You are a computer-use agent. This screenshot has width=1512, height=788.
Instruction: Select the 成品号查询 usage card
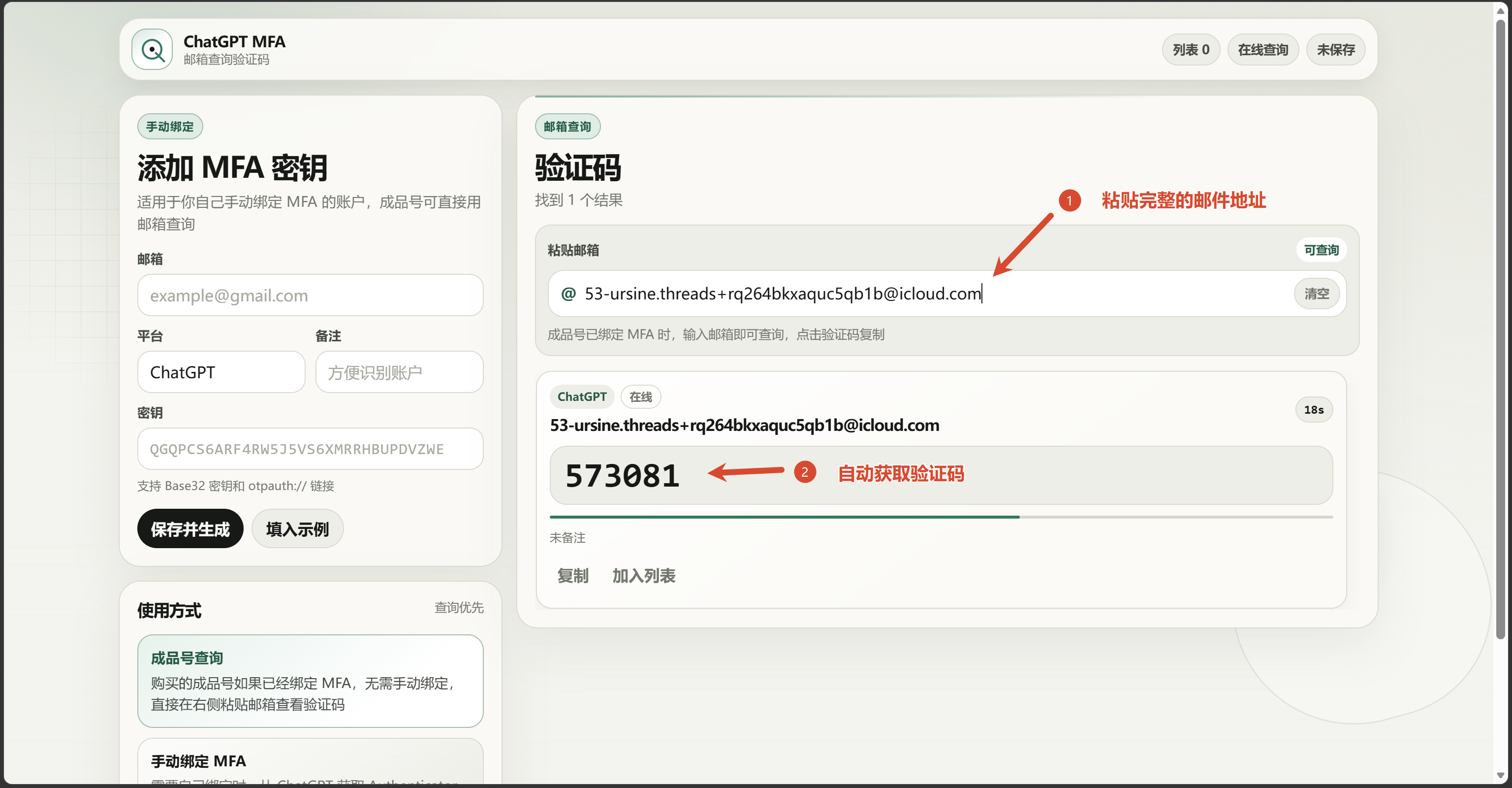[x=311, y=681]
